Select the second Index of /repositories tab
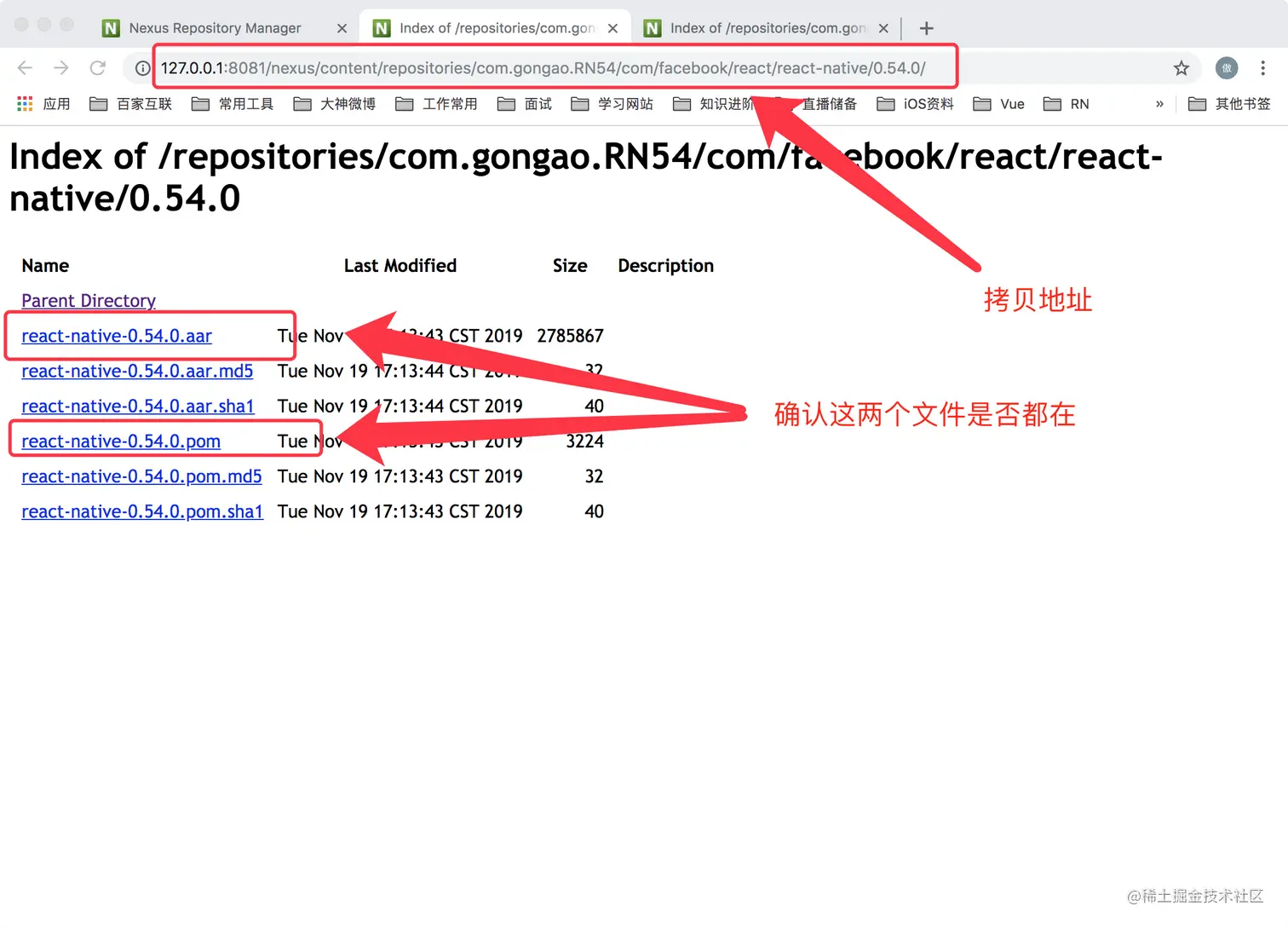 click(x=494, y=28)
